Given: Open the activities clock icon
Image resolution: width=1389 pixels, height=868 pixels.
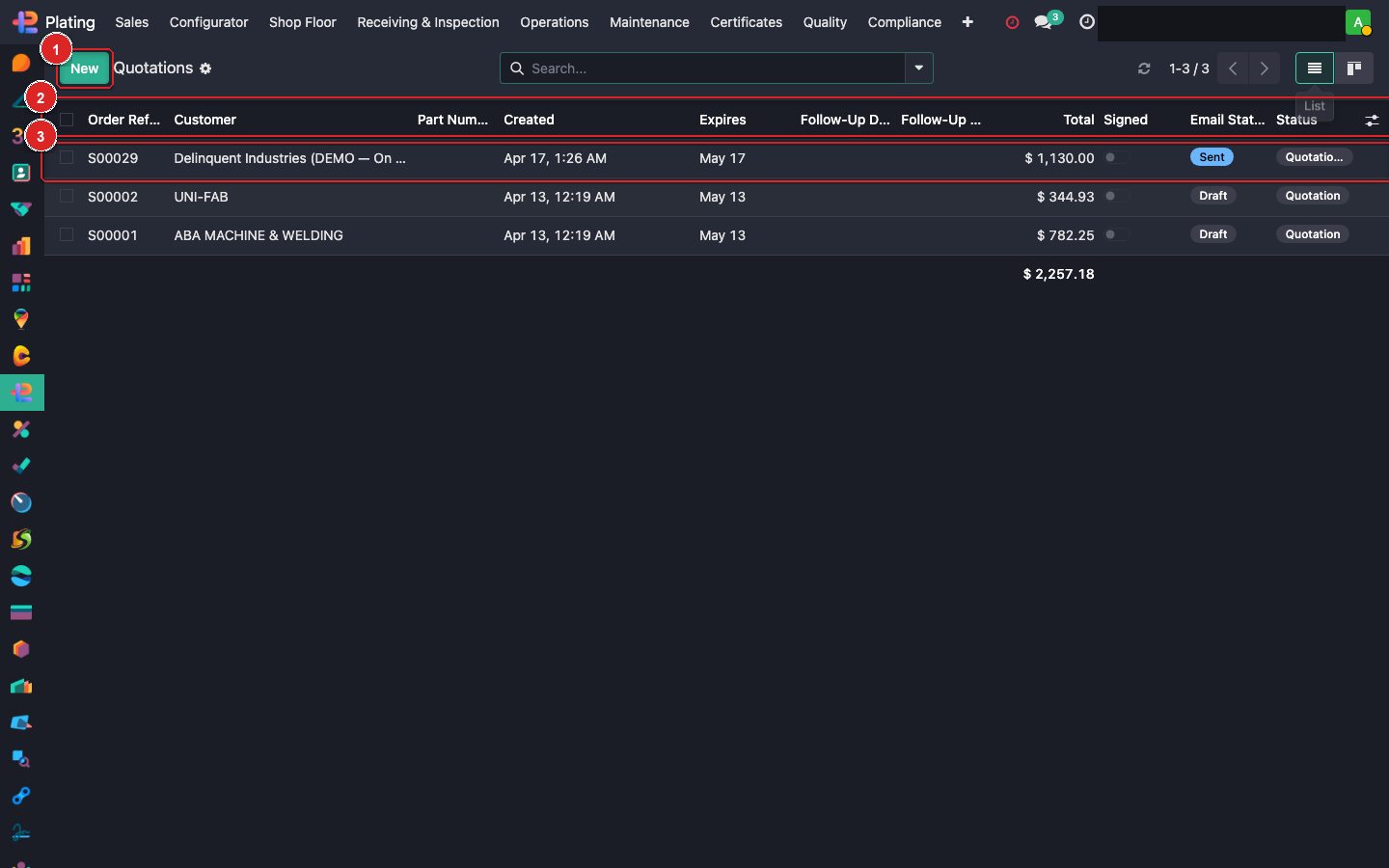Looking at the screenshot, I should pos(1087,22).
